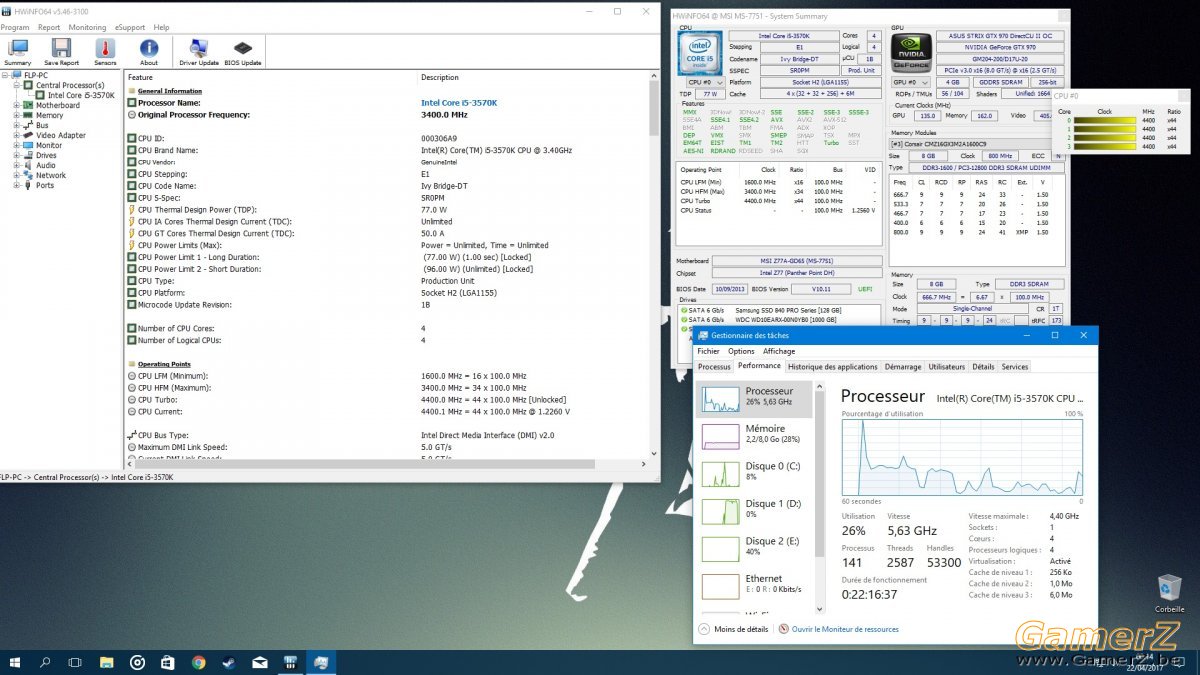This screenshot has width=1200, height=675.
Task: Click the taskbar search magnifier icon
Action: 46,662
